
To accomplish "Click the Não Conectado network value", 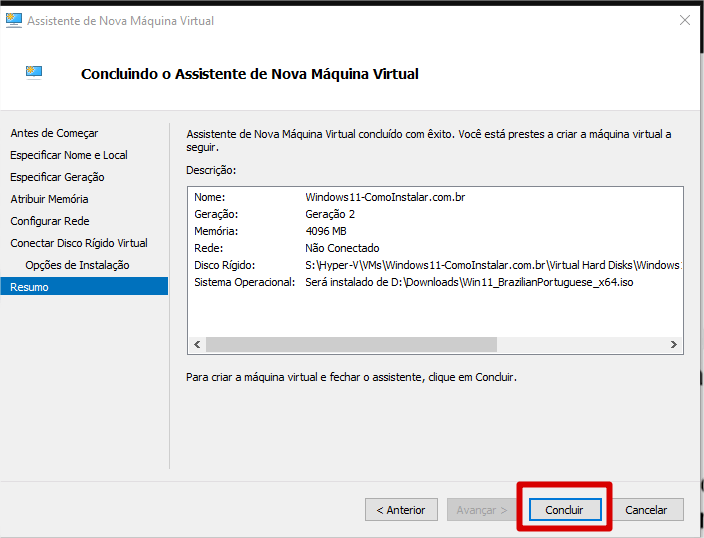I will pos(342,248).
